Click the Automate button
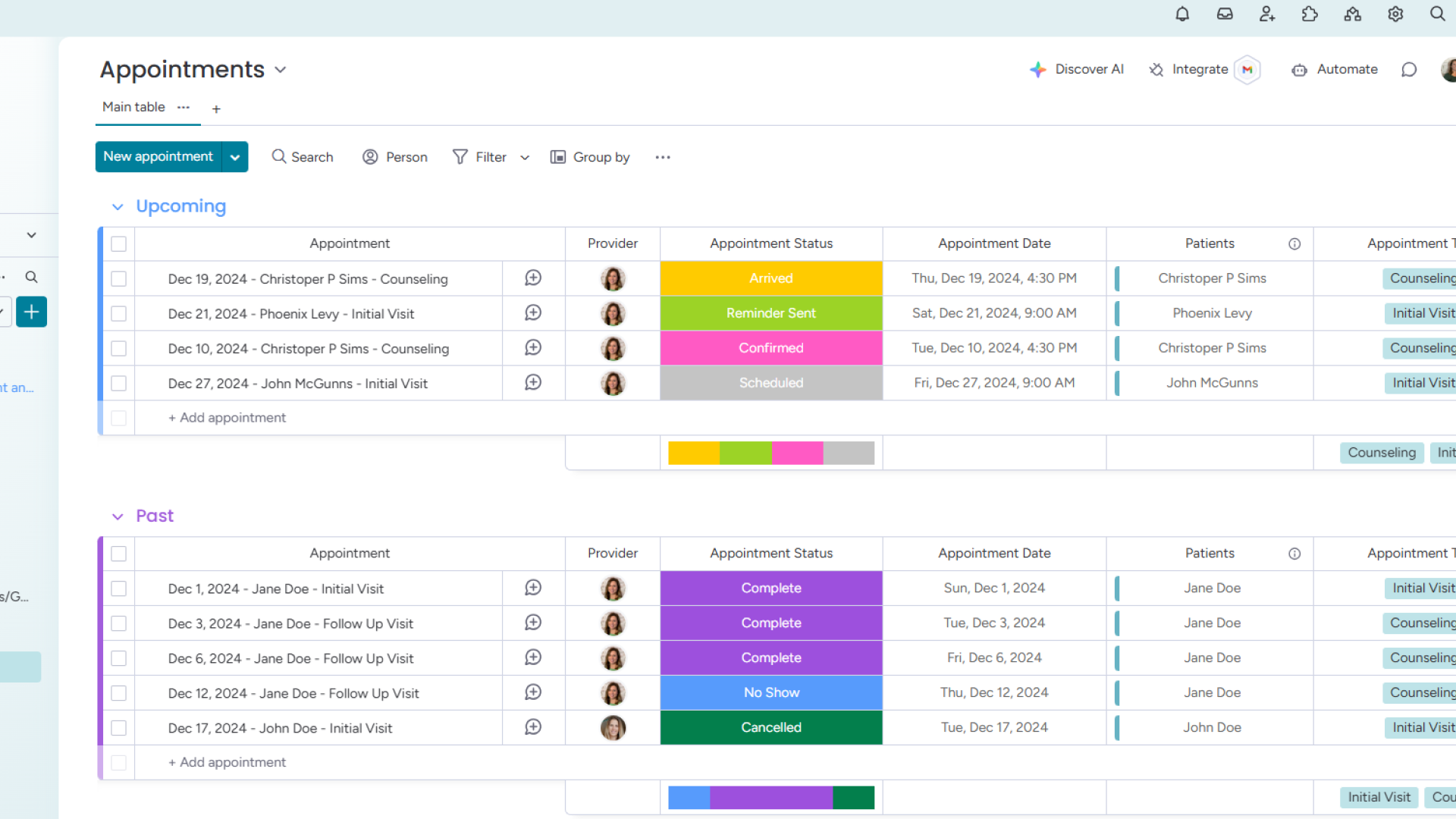 [1335, 70]
